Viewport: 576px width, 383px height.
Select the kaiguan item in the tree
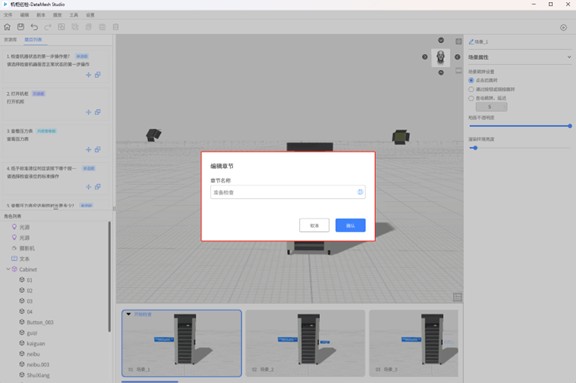coord(55,343)
